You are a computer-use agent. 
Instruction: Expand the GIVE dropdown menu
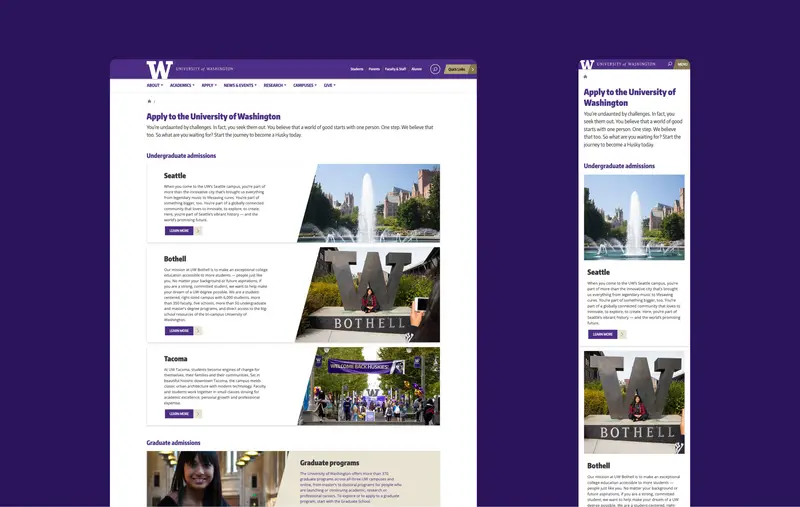tap(330, 85)
